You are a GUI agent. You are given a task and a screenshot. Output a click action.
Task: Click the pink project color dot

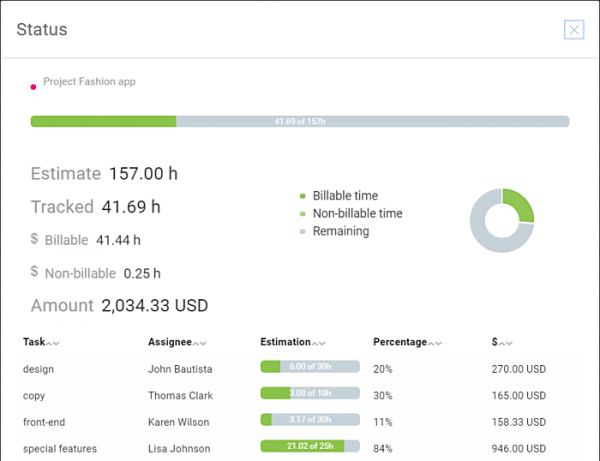coord(33,87)
